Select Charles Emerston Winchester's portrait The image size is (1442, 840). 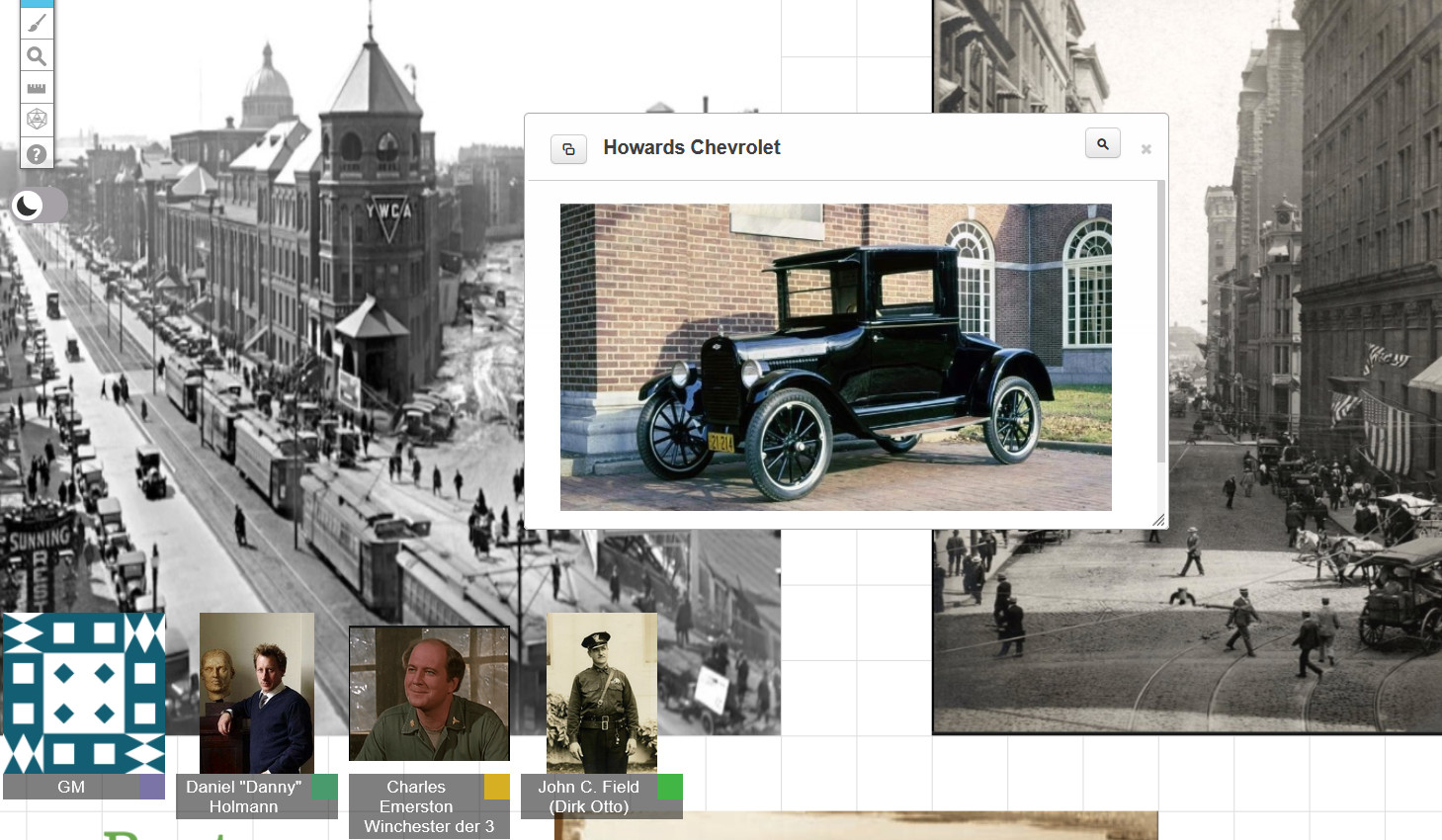[429, 694]
